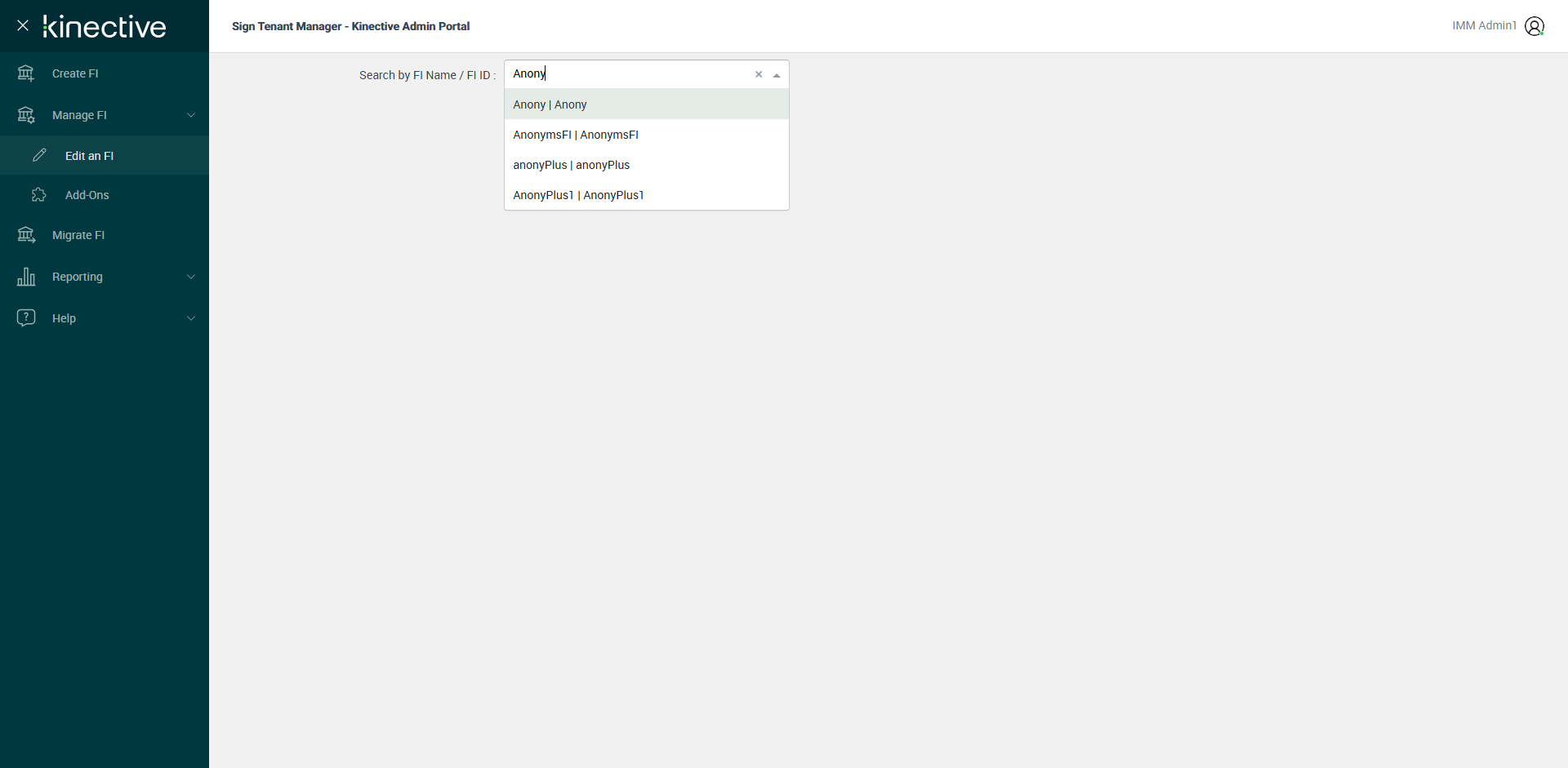
Task: Close the sidebar with the X icon
Action: click(x=23, y=25)
